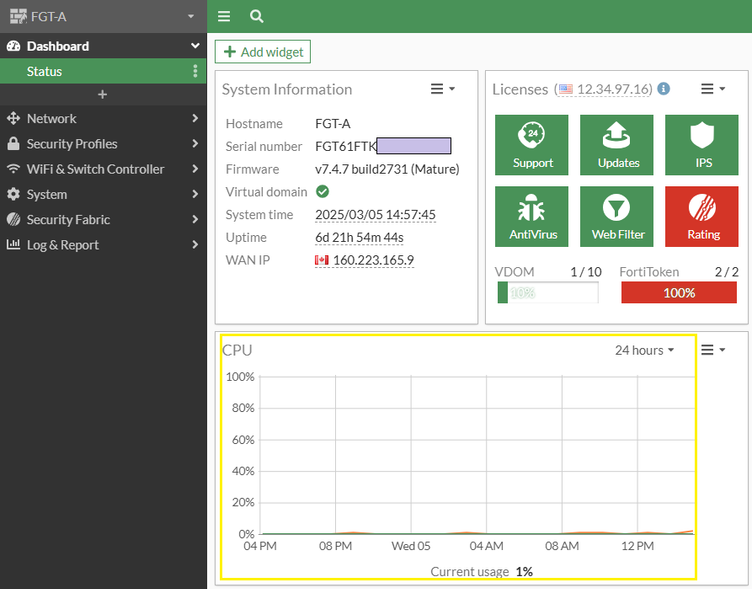Click the Add widget button

coord(263,52)
